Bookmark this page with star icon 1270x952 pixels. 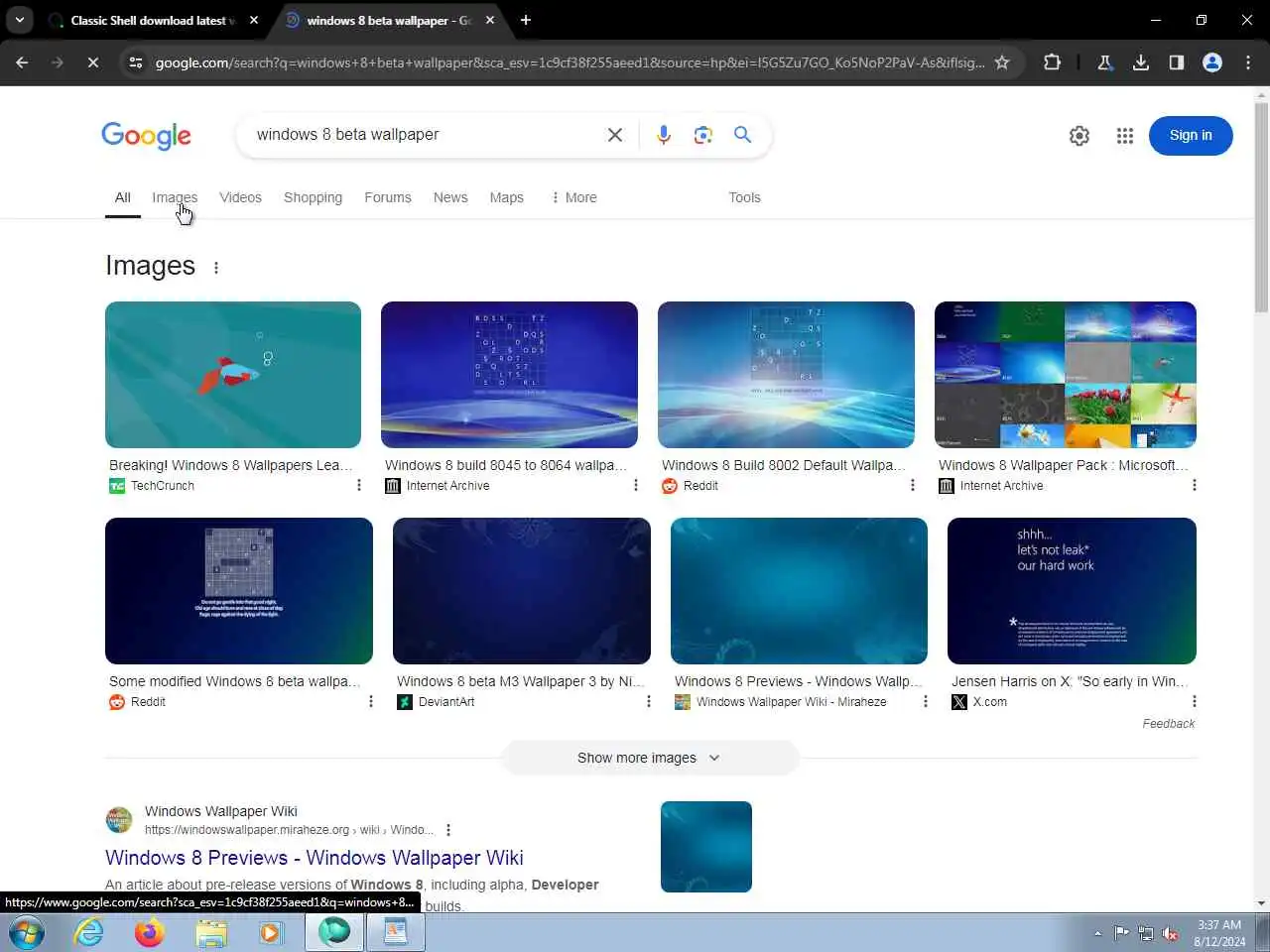(x=1002, y=62)
